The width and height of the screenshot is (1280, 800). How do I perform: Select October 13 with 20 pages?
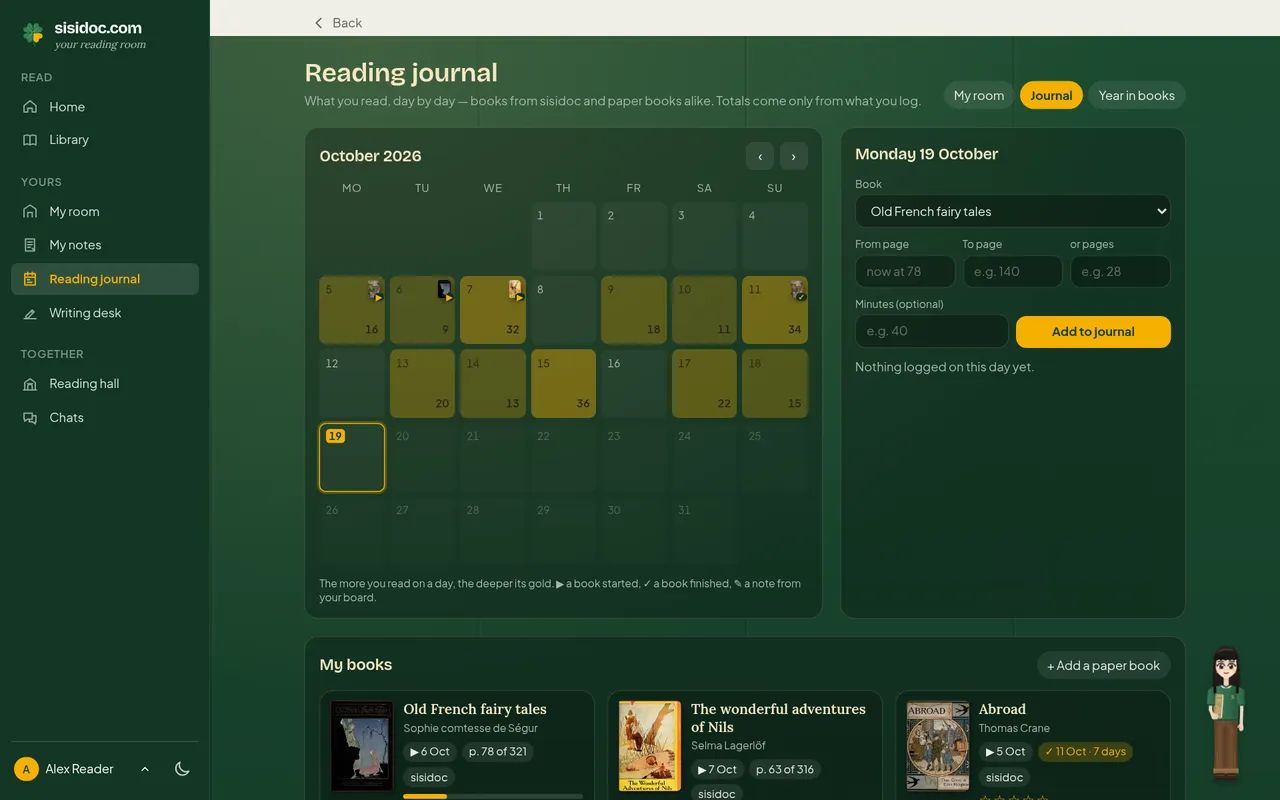[422, 383]
